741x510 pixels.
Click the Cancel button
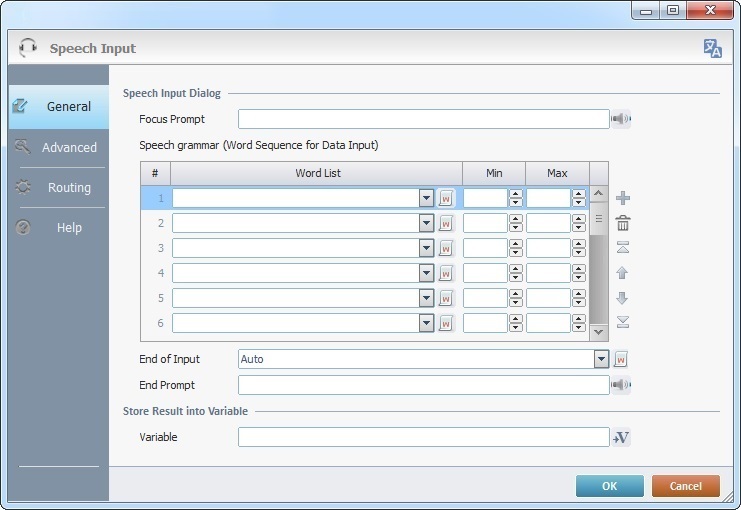point(685,486)
